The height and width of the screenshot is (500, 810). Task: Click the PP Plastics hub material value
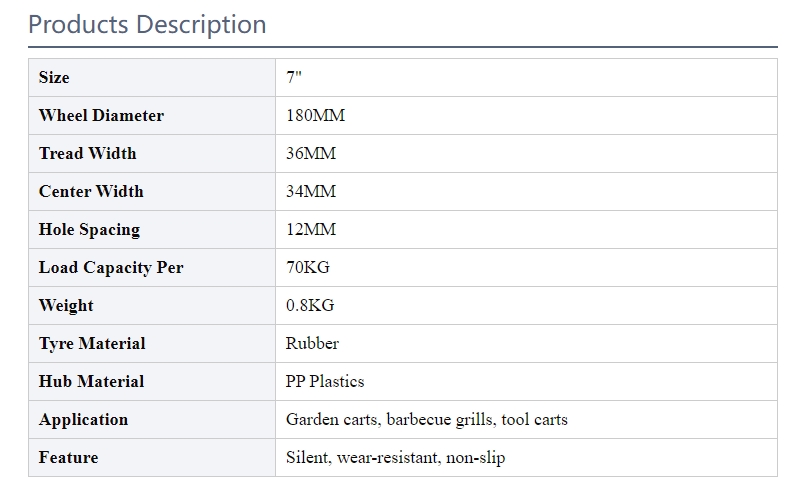[325, 382]
